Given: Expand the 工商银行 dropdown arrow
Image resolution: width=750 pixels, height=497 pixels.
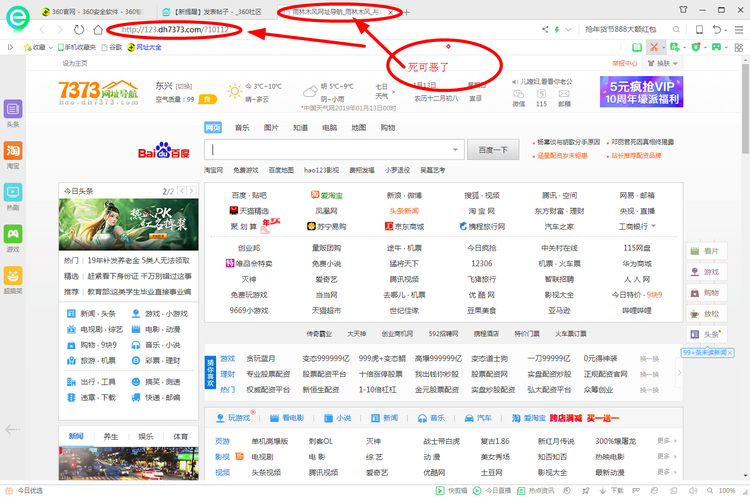Looking at the screenshot, I should click(x=653, y=226).
